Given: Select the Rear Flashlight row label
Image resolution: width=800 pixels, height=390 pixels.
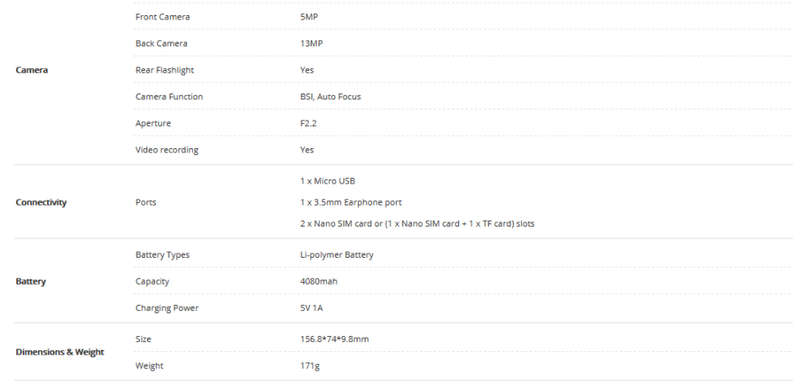Looking at the screenshot, I should 164,70.
